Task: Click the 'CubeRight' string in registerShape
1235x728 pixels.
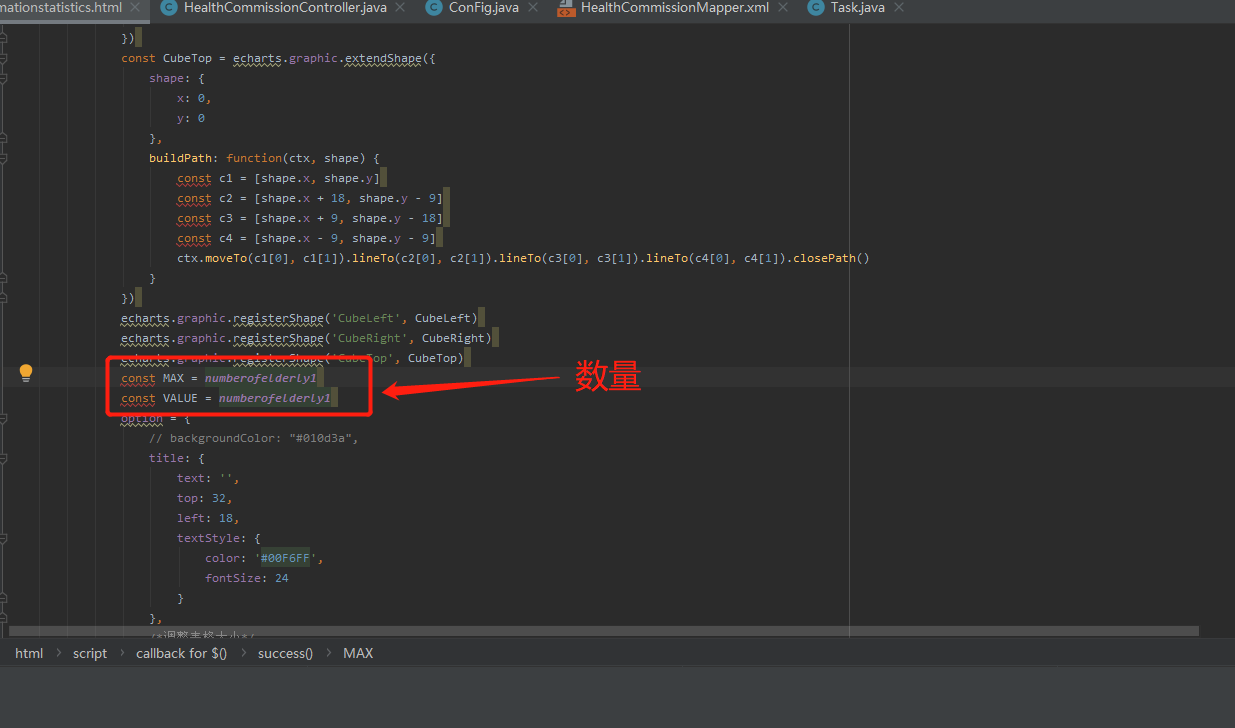Action: pos(369,338)
